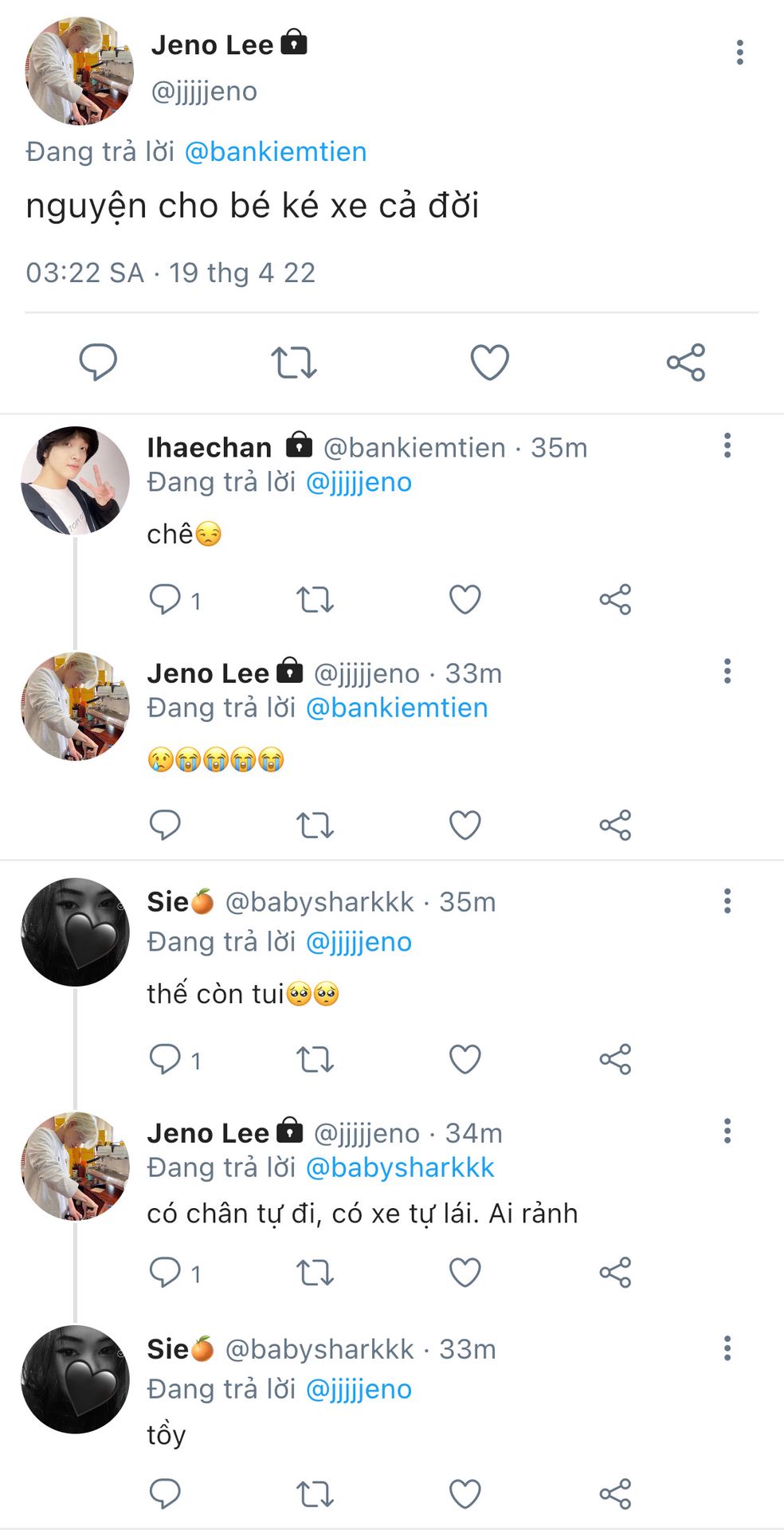The height and width of the screenshot is (1530, 784).
Task: Open the @bankiemtien mention under the main tweet
Action: 276,151
